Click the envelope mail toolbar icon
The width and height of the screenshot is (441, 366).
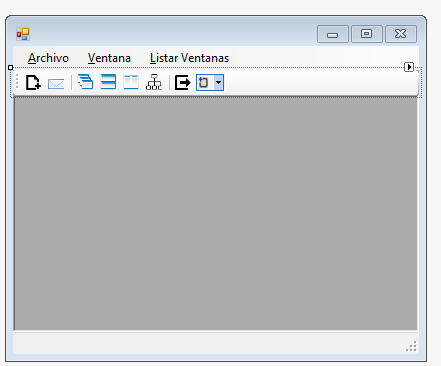[56, 83]
